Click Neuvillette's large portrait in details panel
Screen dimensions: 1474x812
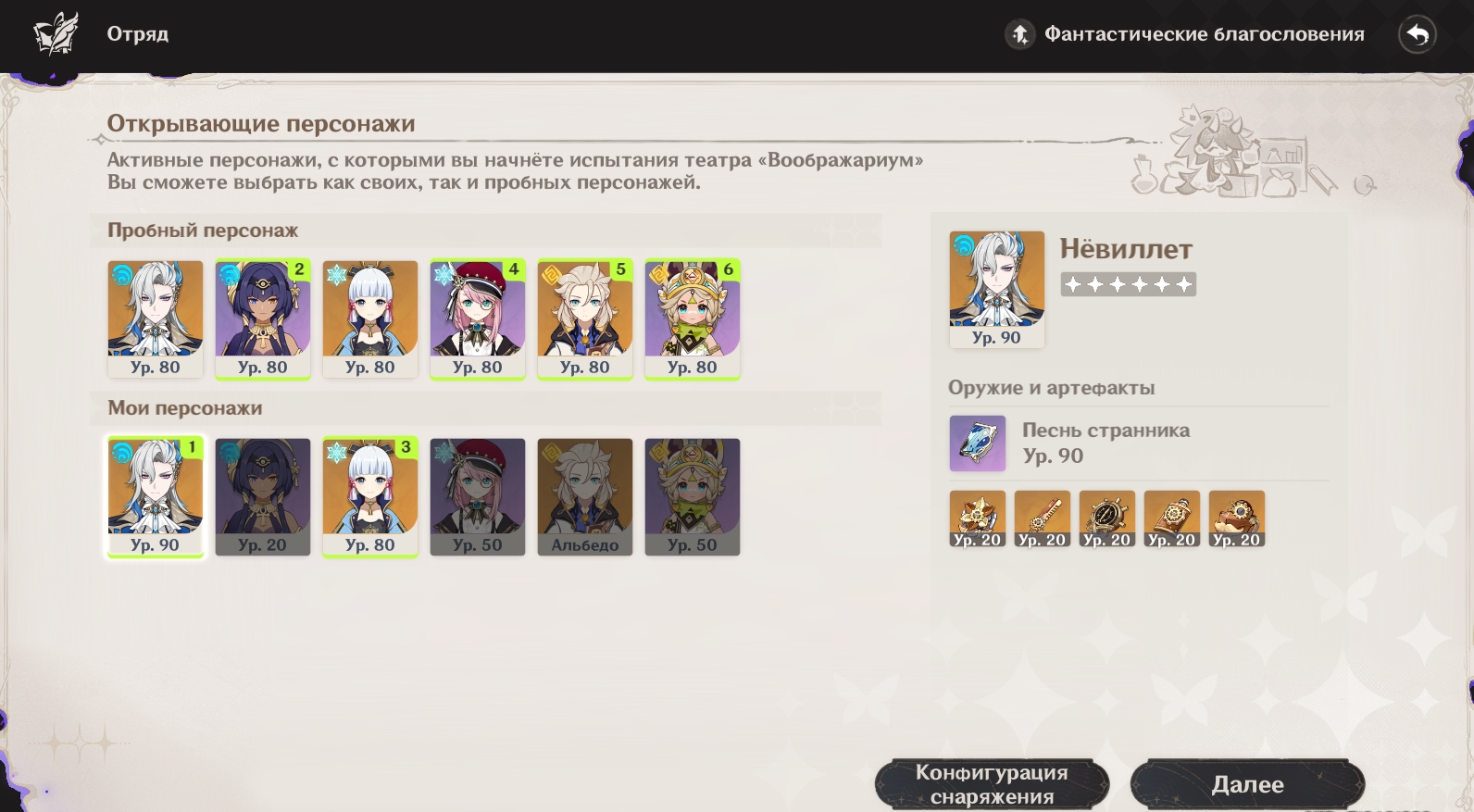click(997, 289)
